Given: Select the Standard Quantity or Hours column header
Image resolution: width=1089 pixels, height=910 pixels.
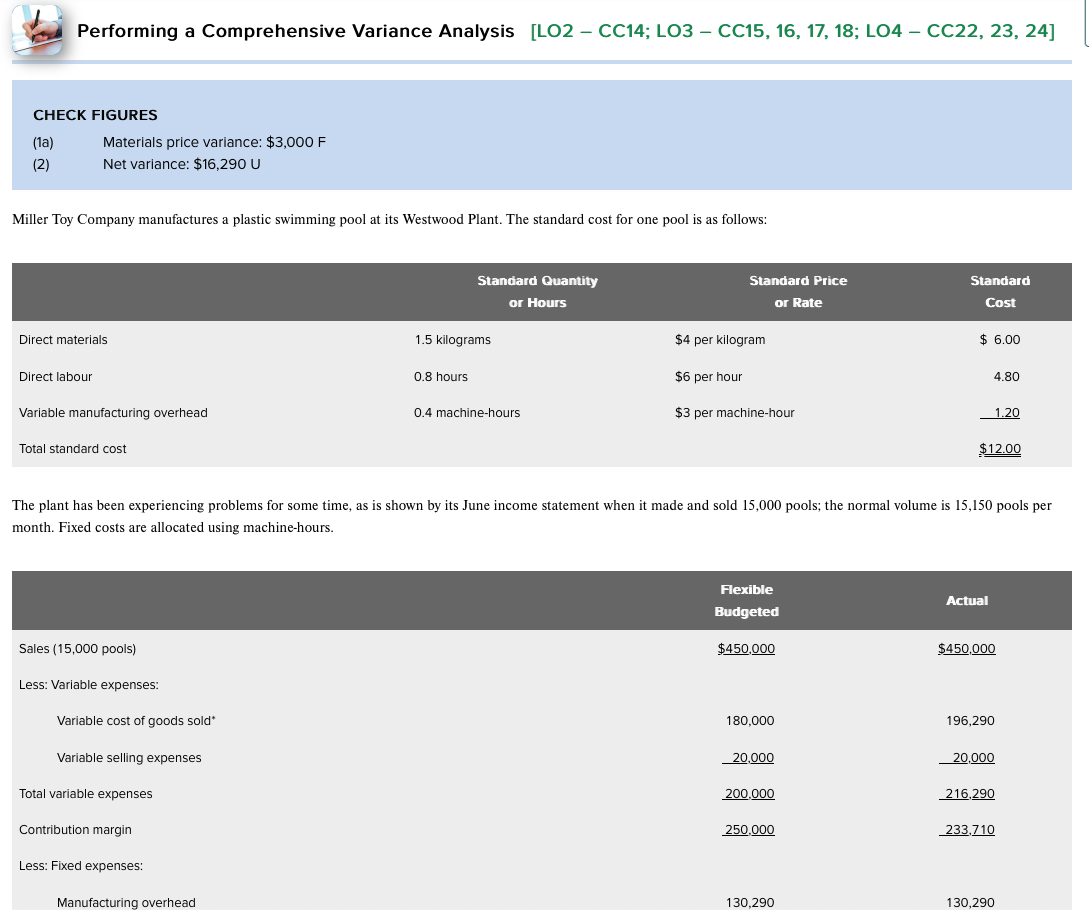Looking at the screenshot, I should tap(537, 291).
